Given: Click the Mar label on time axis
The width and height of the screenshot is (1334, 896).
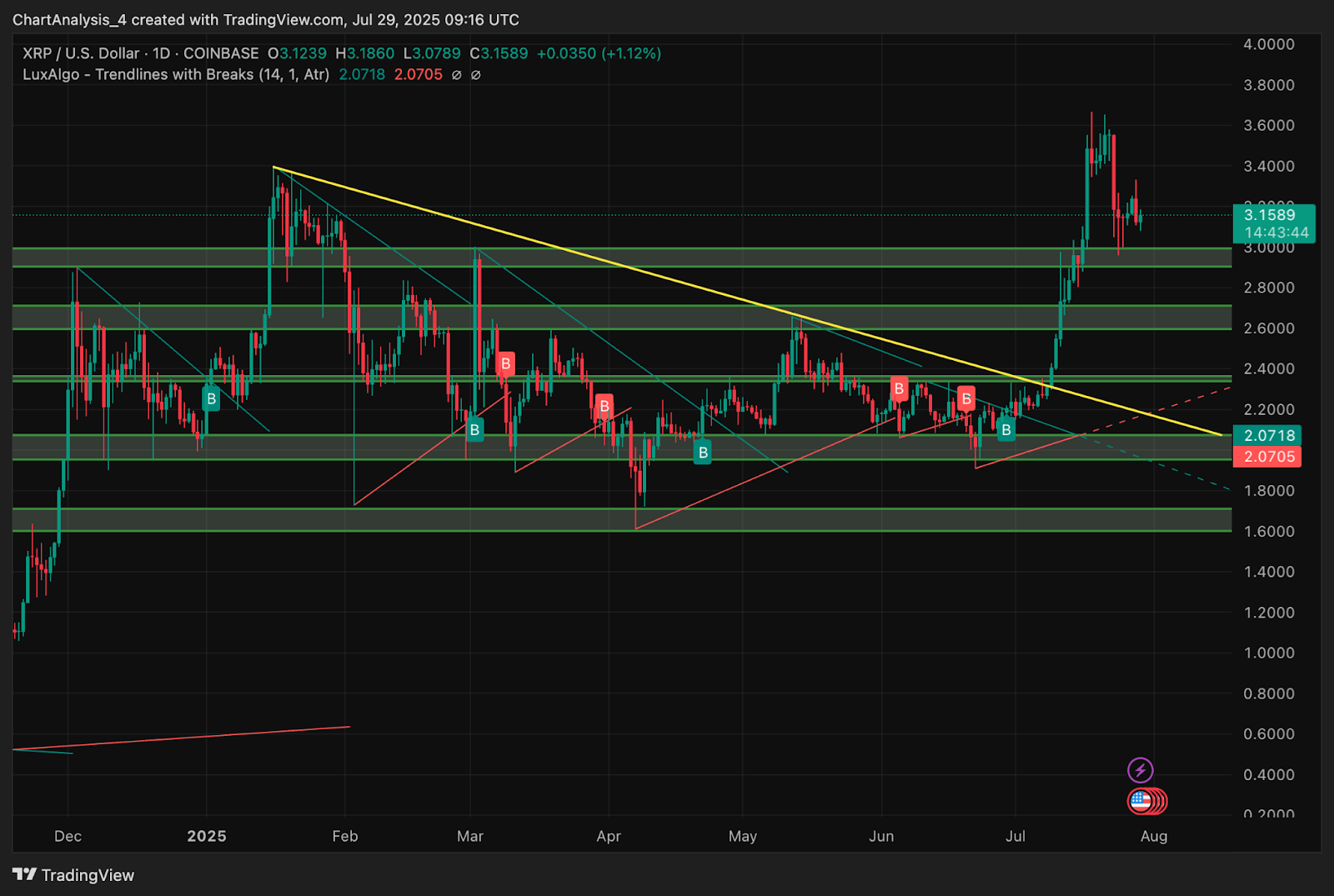Looking at the screenshot, I should (470, 836).
